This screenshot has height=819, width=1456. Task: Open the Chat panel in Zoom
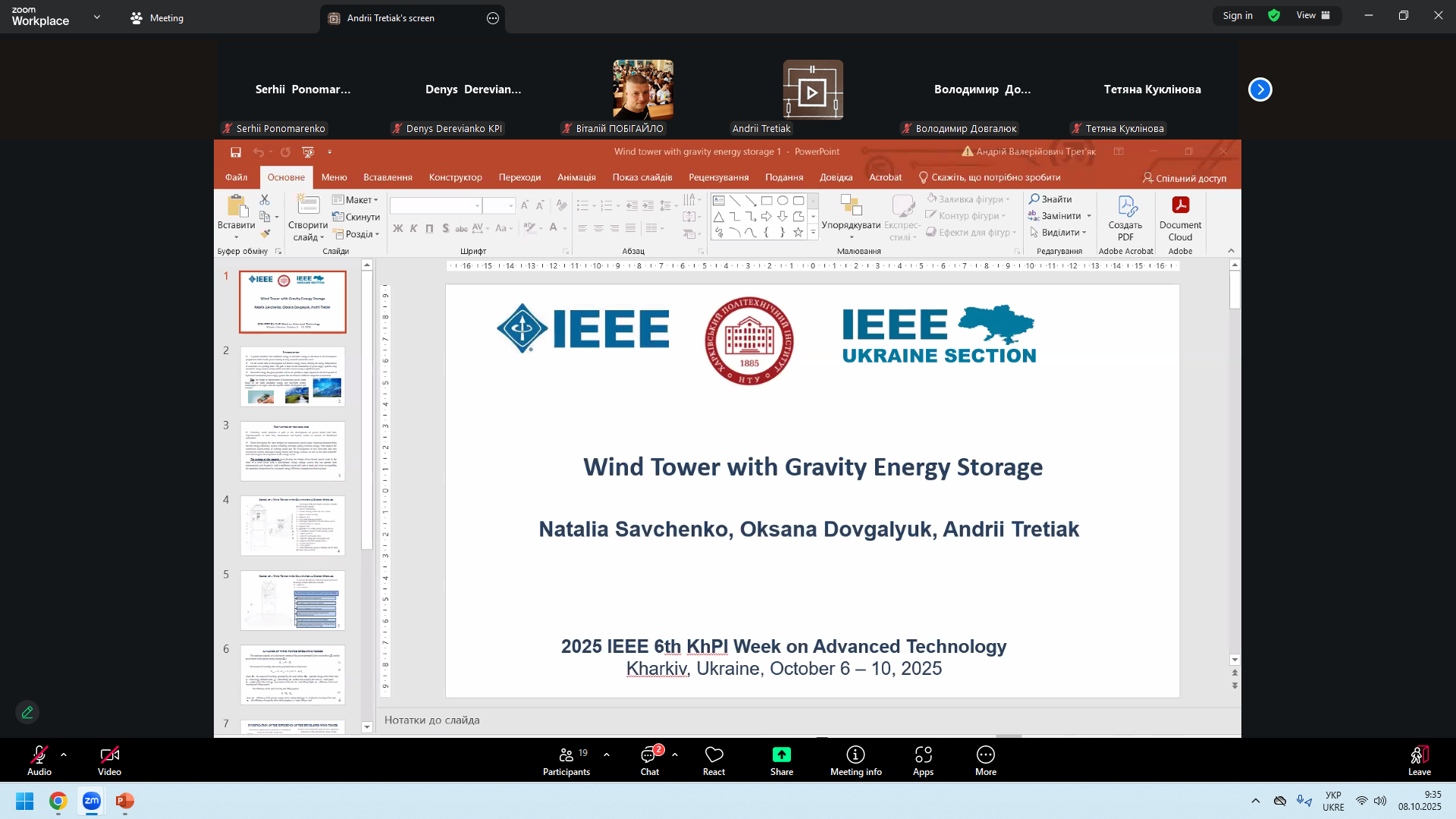649,761
